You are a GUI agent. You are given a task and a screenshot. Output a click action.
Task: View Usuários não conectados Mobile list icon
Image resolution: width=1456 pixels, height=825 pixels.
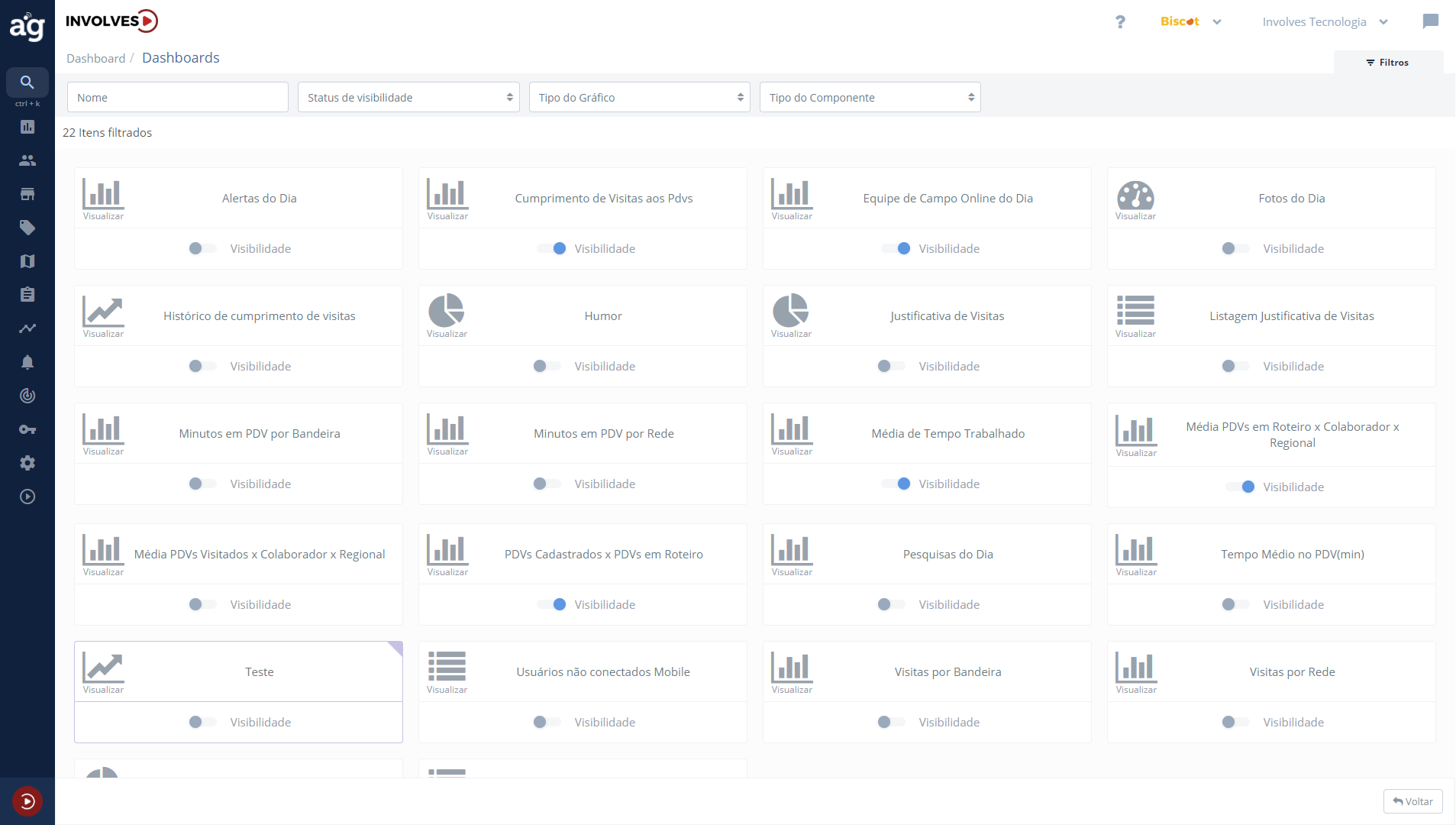tap(447, 667)
